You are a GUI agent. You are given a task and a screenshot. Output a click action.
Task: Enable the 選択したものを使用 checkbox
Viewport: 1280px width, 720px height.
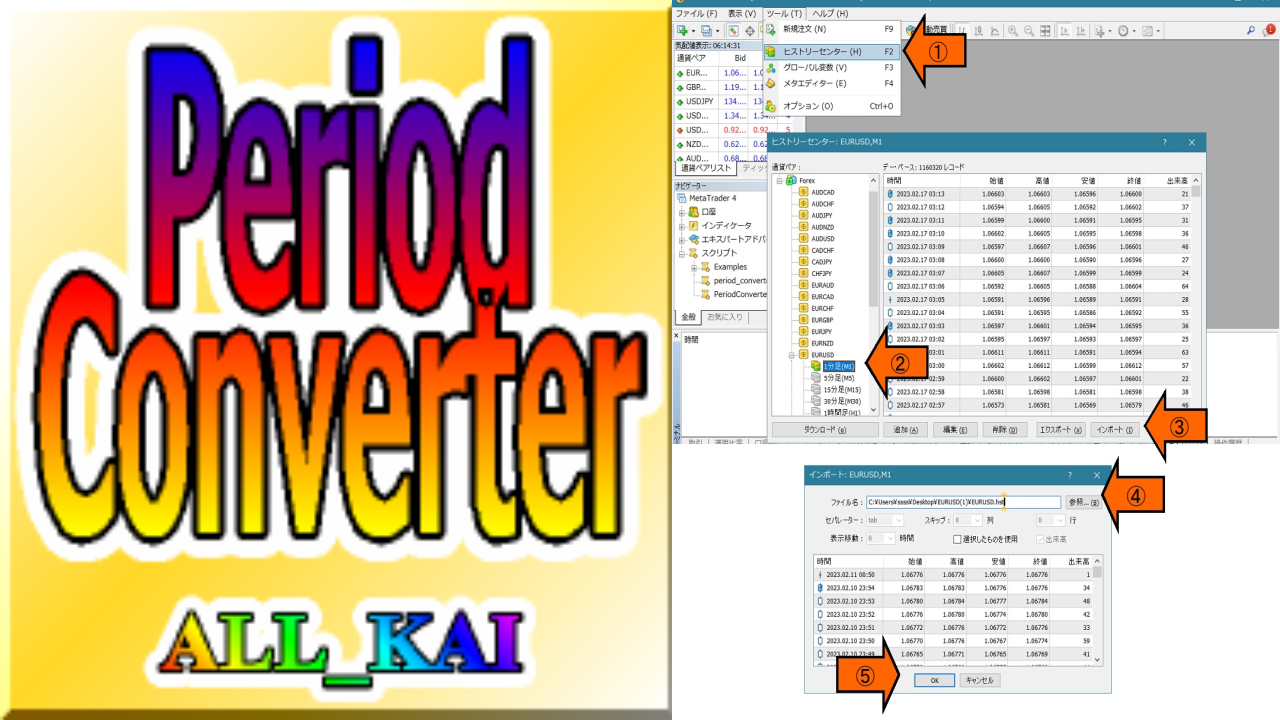957,539
